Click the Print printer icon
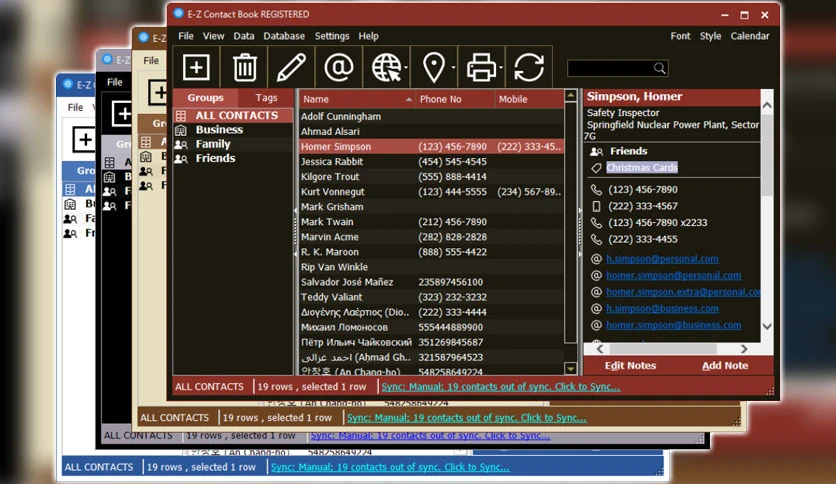The width and height of the screenshot is (836, 484). tap(481, 67)
